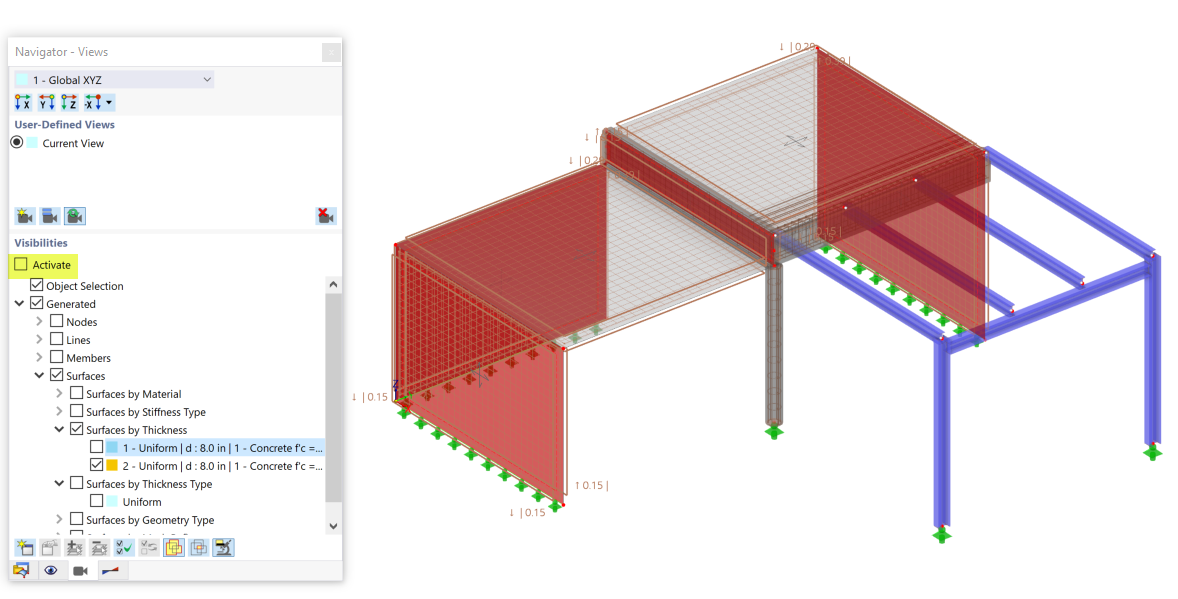
Task: Toggle the Object Selection checkbox
Action: click(x=37, y=285)
